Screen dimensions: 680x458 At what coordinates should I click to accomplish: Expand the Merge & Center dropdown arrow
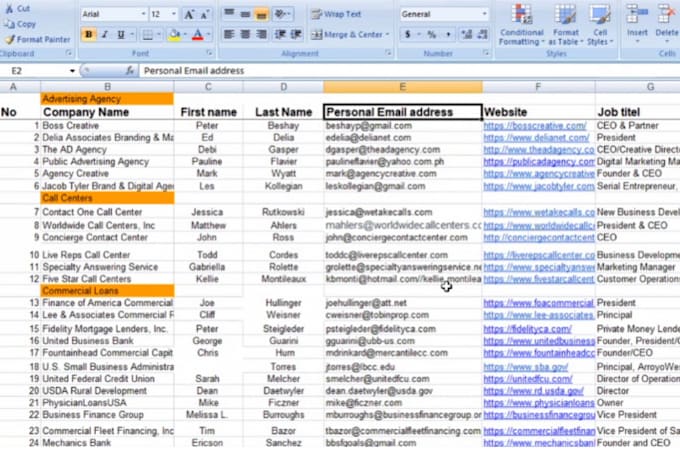click(387, 34)
